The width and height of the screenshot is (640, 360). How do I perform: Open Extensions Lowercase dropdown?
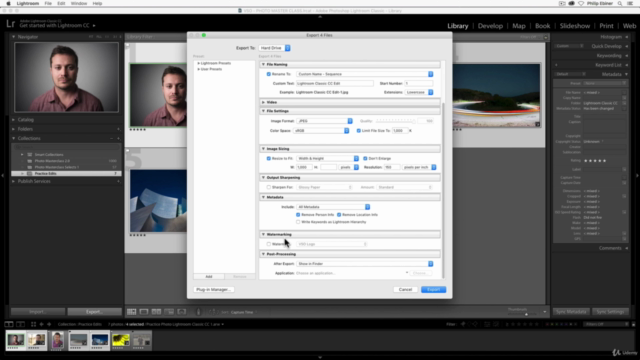(419, 92)
